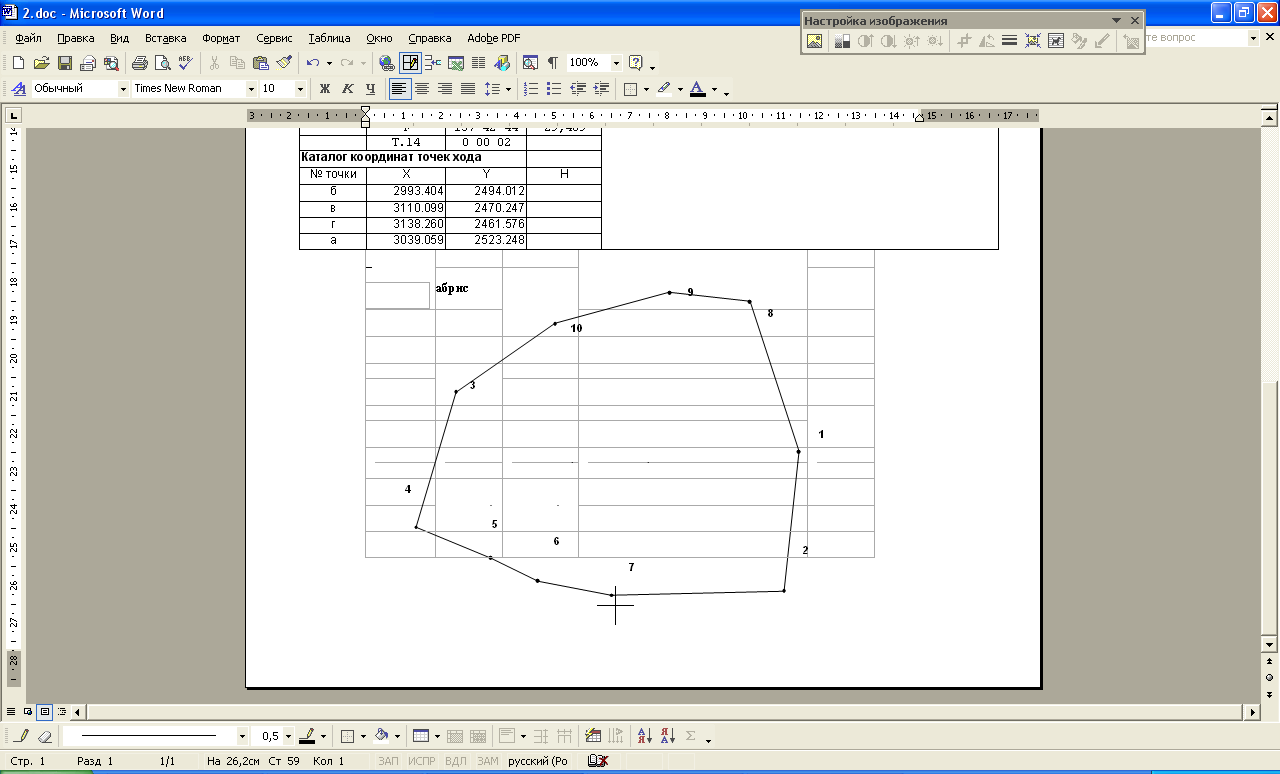This screenshot has width=1280, height=774.
Task: Select the Crop tool in the image toolbar
Action: (x=965, y=41)
